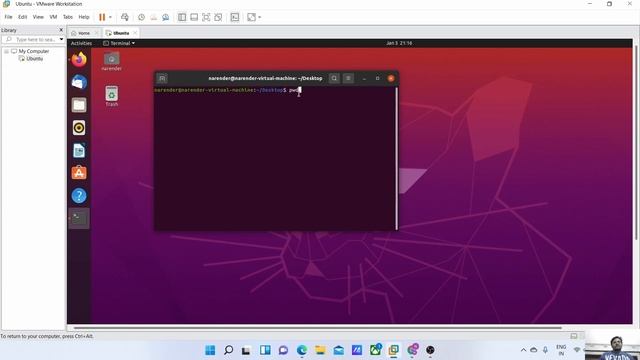Select the Ubuntu VM tab
The height and width of the screenshot is (360, 640).
[x=121, y=33]
